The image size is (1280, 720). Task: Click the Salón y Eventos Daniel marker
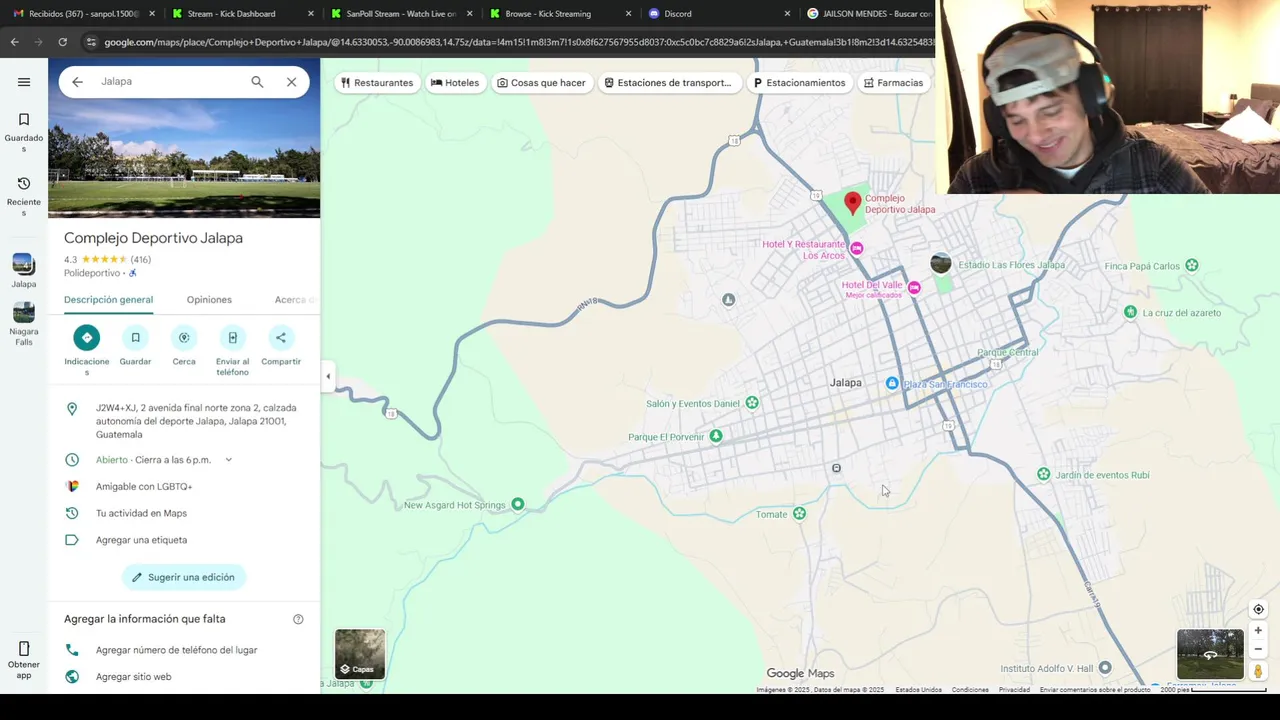pos(752,403)
